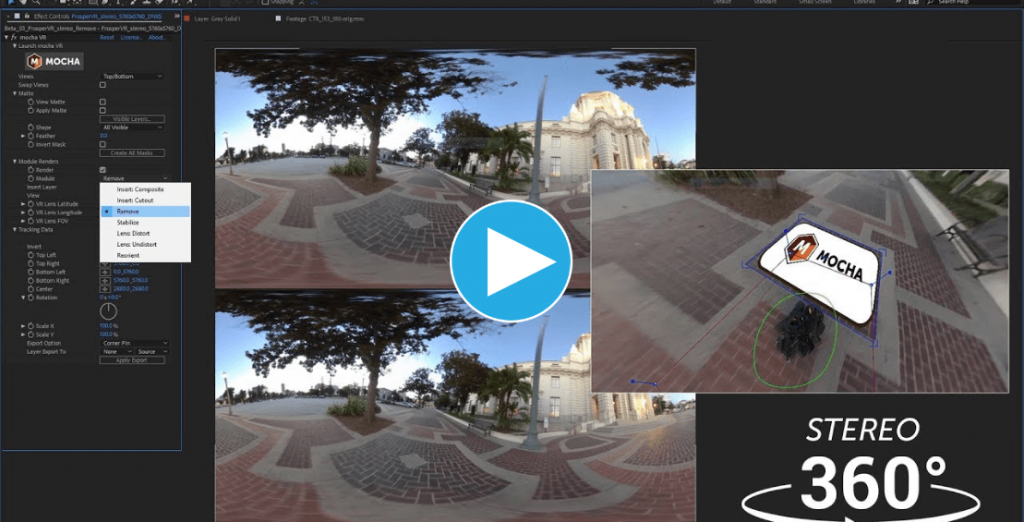
Task: Toggle the stopwatch icon beside Rotation
Action: pos(31,297)
